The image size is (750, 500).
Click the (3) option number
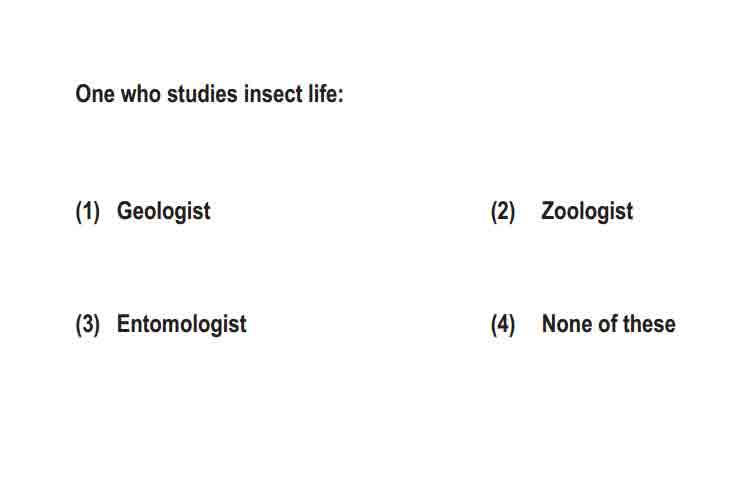coord(88,324)
